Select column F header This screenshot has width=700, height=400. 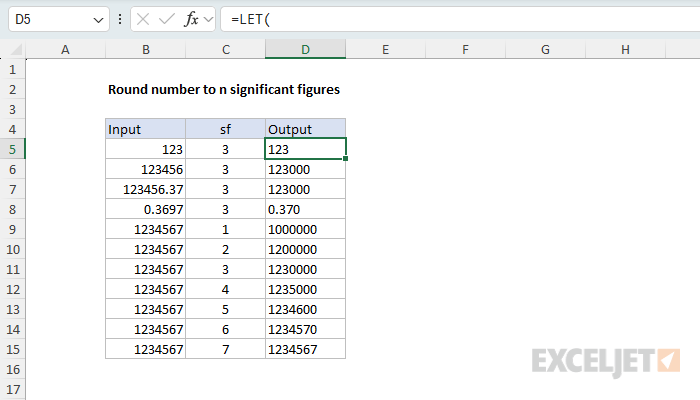[x=465, y=50]
